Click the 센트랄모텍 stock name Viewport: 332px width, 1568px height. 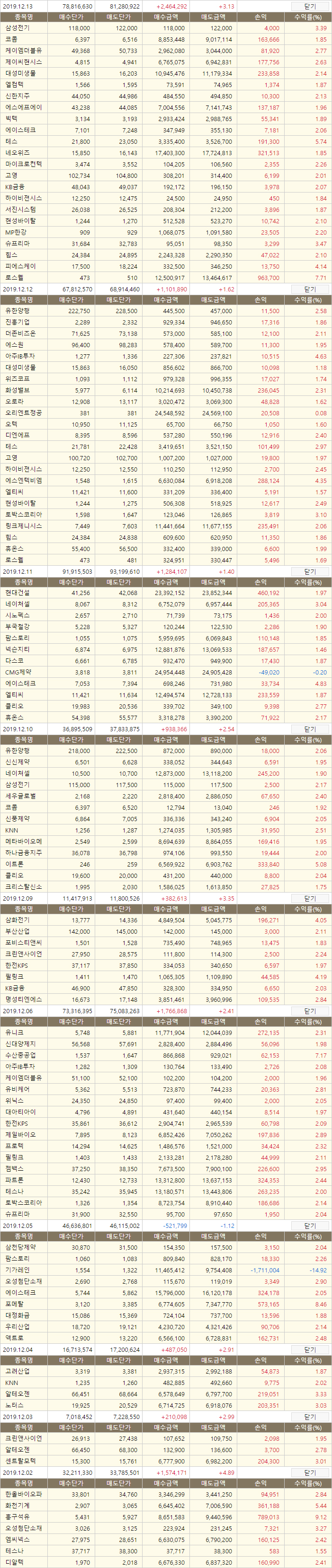(x=21, y=1461)
